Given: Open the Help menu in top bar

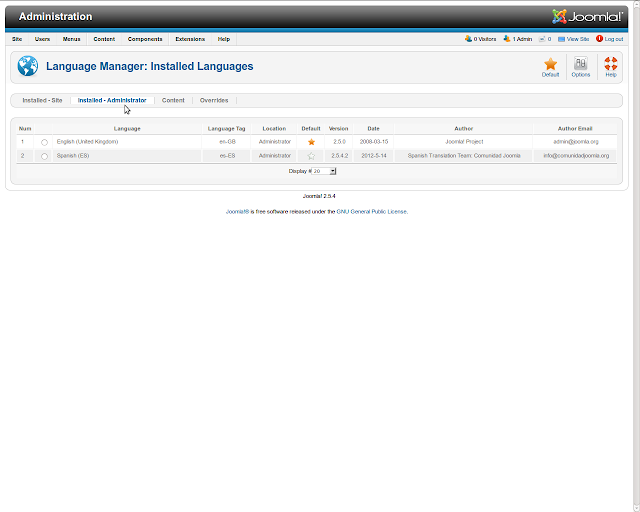Looking at the screenshot, I should click(224, 39).
